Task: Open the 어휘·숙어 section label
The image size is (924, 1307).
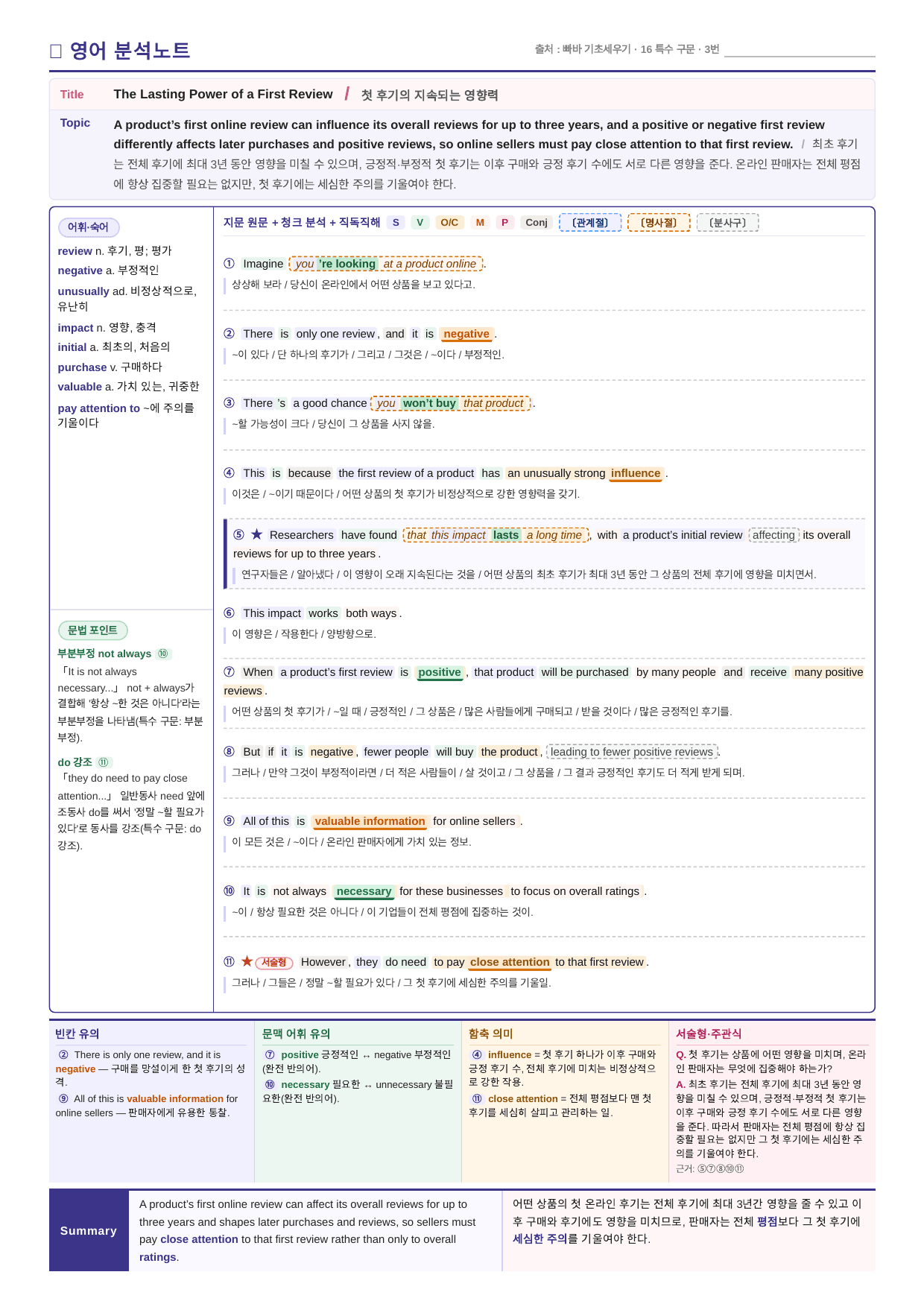Action: (89, 227)
